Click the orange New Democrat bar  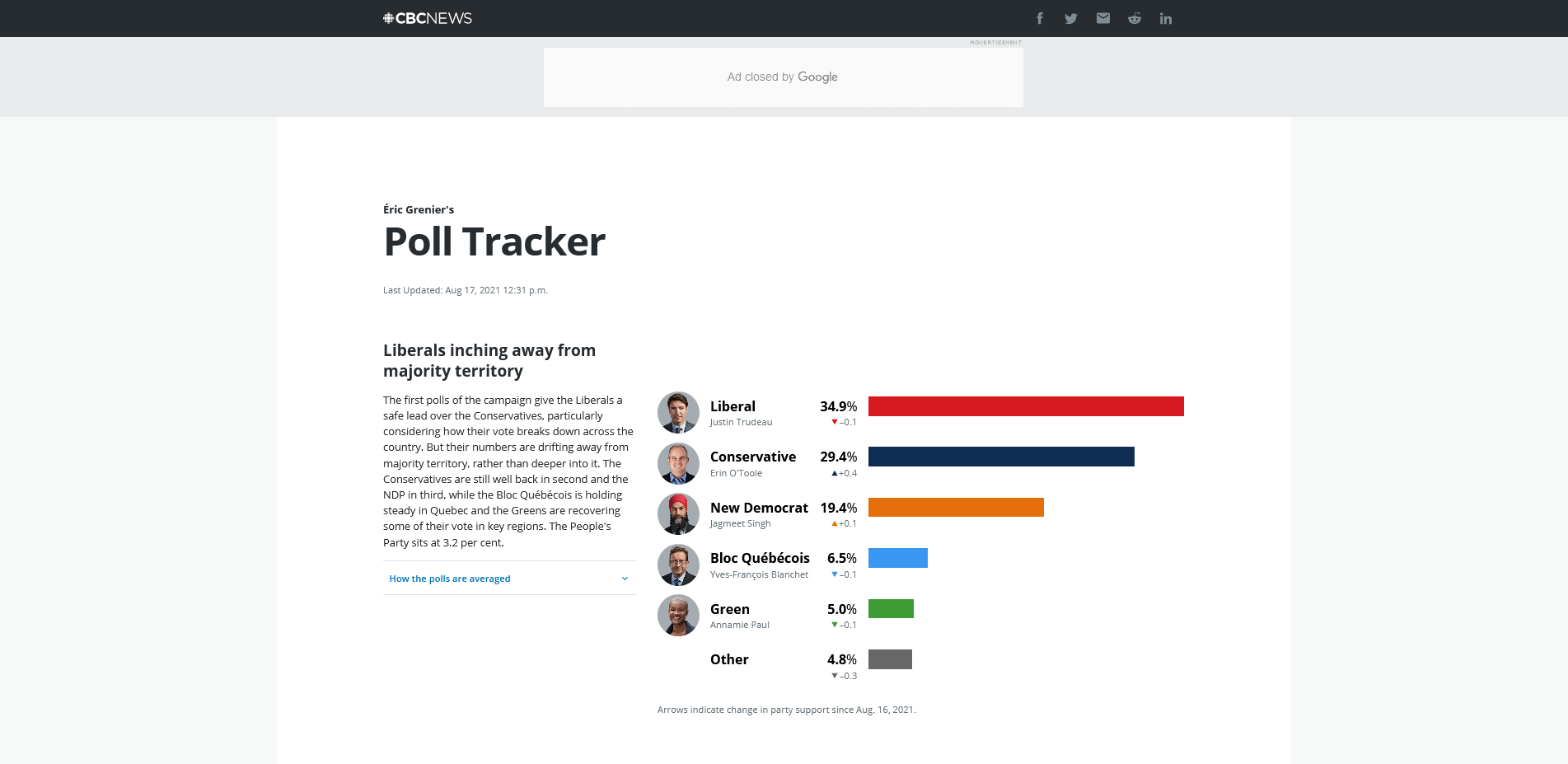click(x=956, y=507)
